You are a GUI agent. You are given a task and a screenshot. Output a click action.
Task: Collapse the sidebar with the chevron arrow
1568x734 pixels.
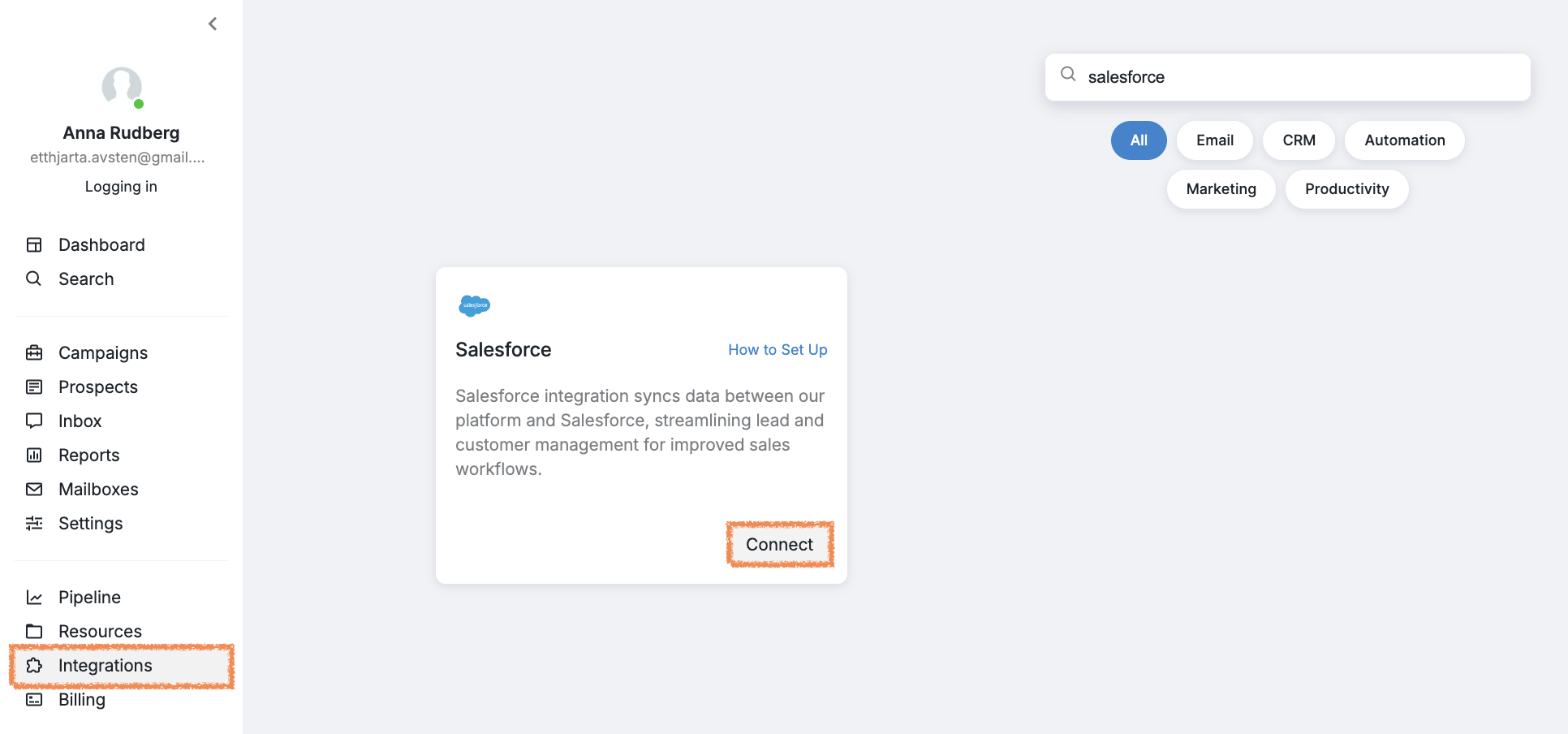pos(213,24)
